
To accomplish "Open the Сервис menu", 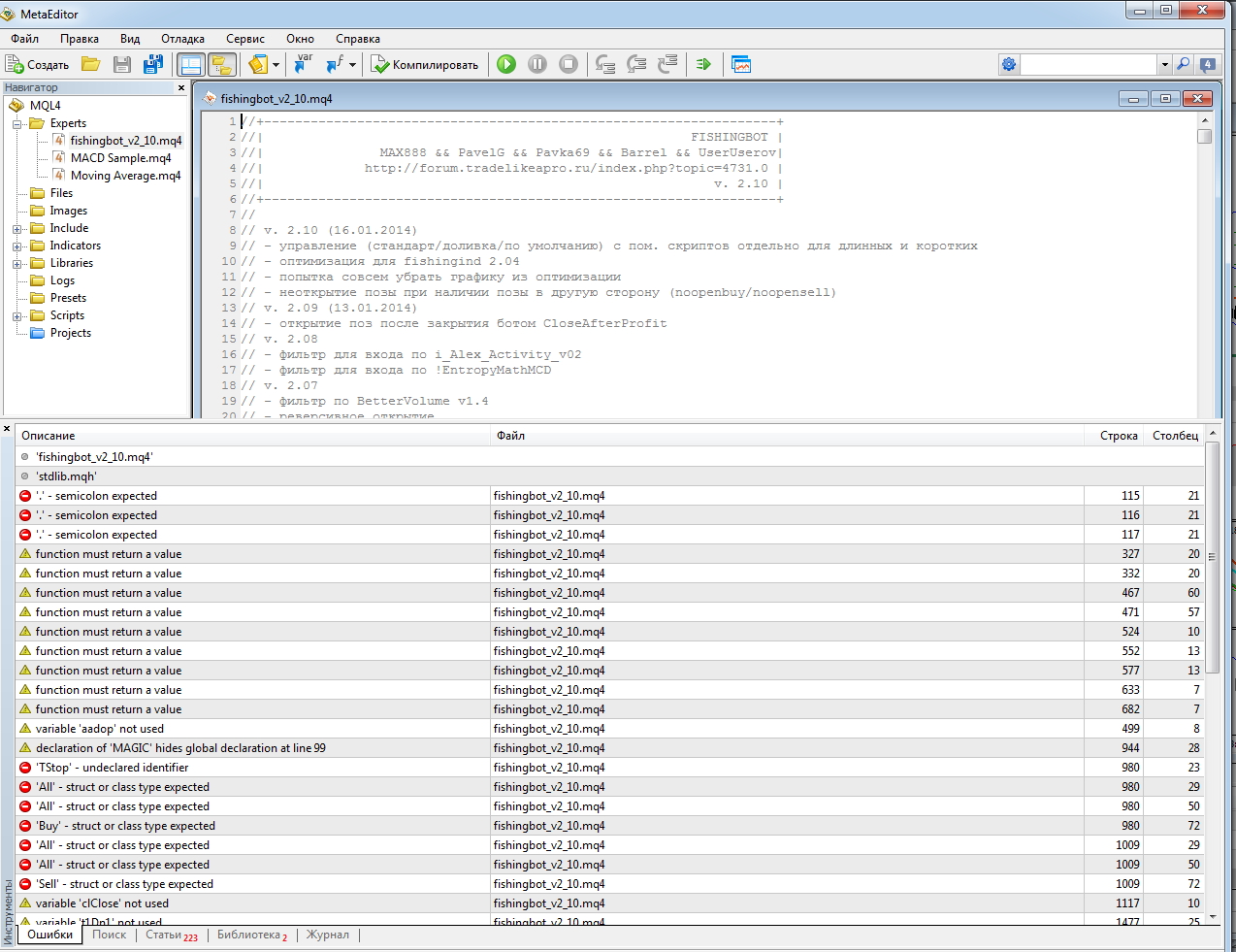I will (245, 39).
